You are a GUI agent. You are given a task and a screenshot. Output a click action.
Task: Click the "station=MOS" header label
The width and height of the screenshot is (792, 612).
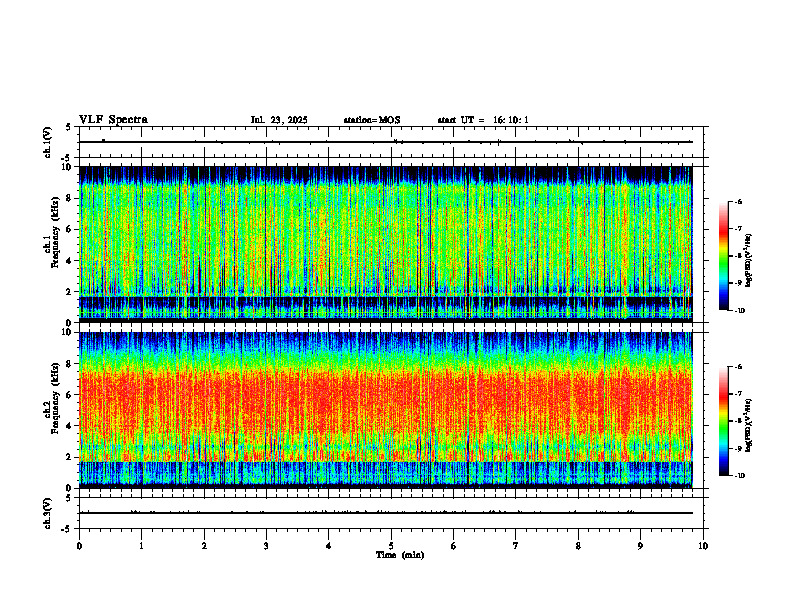coord(372,120)
